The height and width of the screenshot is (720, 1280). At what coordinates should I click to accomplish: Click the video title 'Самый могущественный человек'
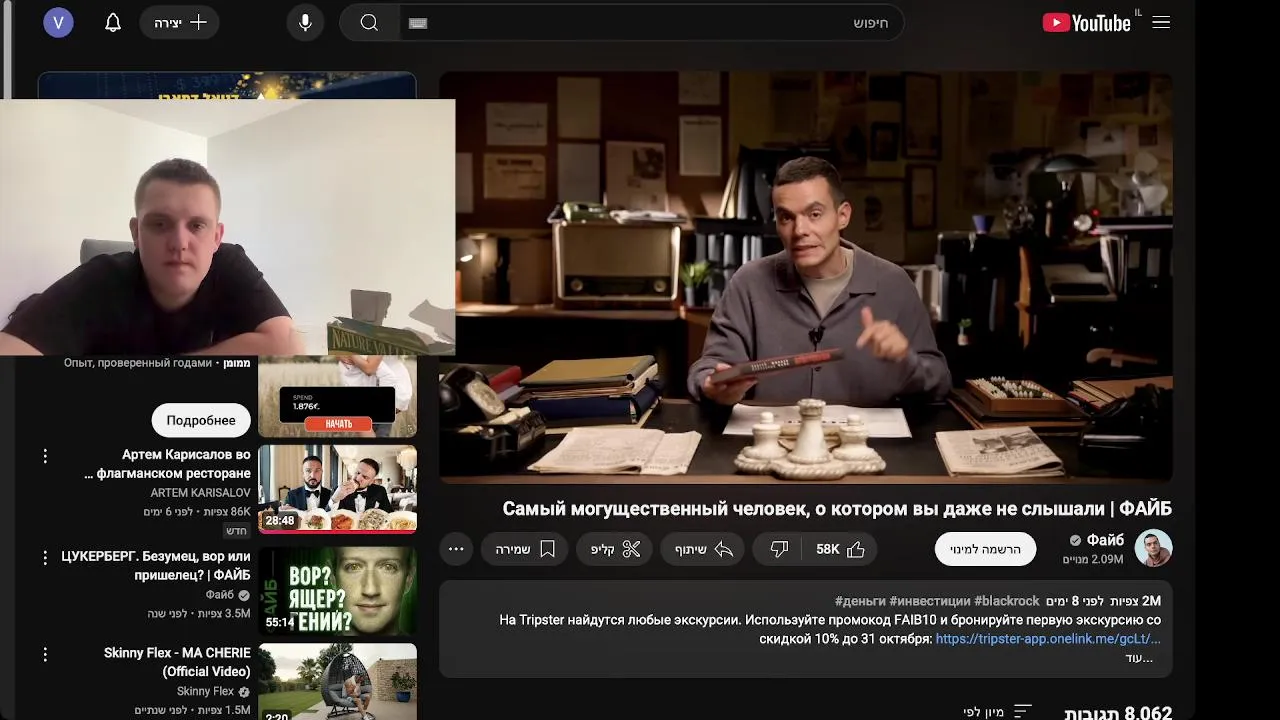click(837, 509)
